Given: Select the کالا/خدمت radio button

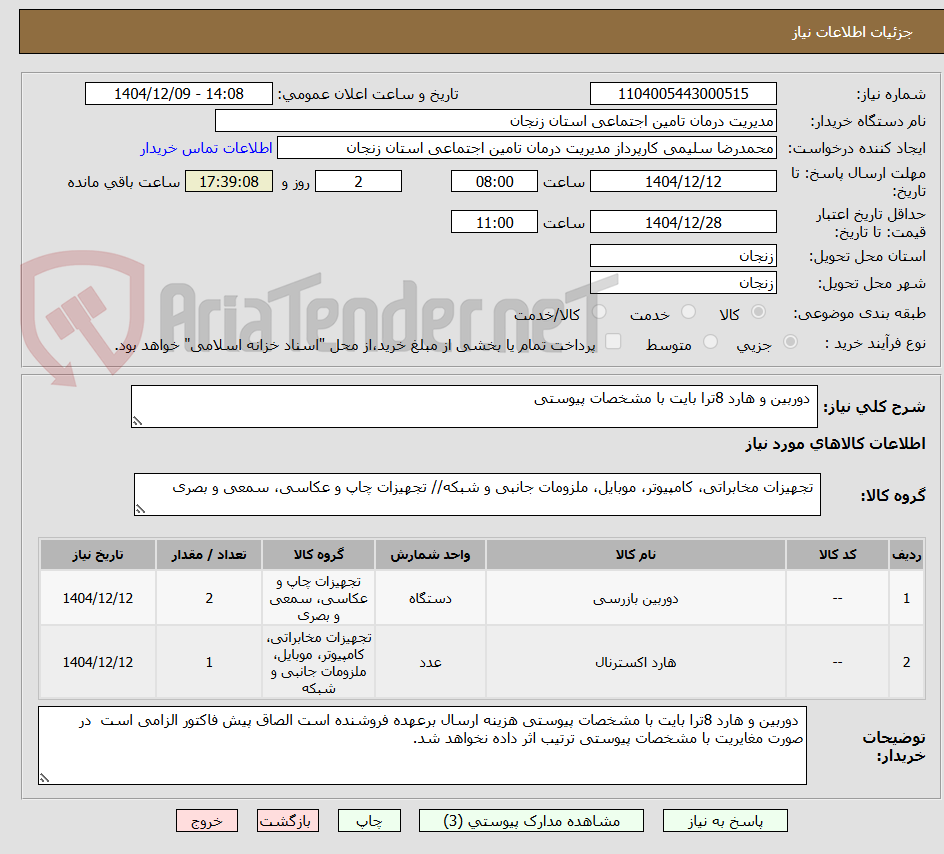Looking at the screenshot, I should click(x=599, y=312).
